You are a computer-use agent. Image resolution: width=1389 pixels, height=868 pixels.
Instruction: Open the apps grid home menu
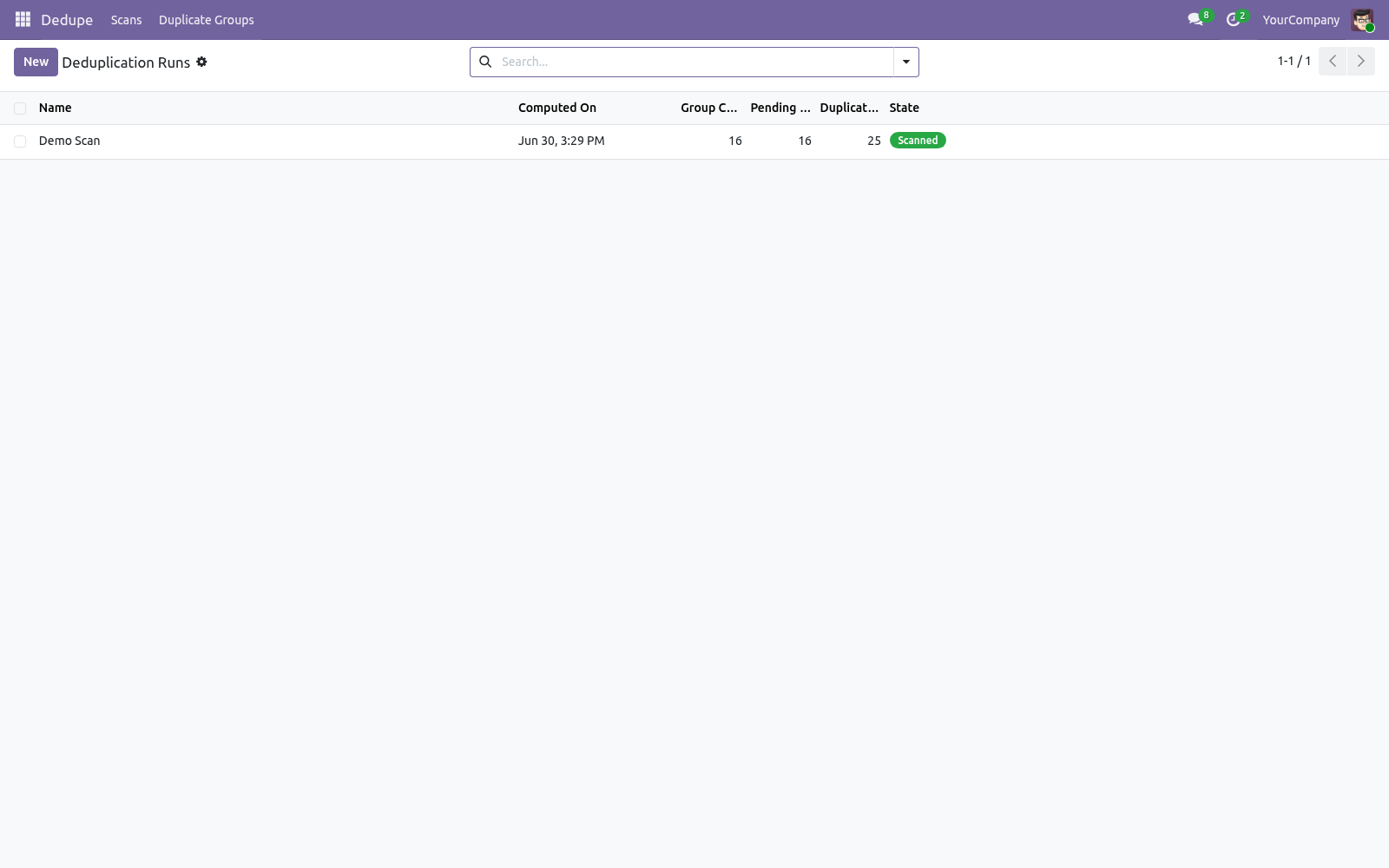[x=23, y=19]
